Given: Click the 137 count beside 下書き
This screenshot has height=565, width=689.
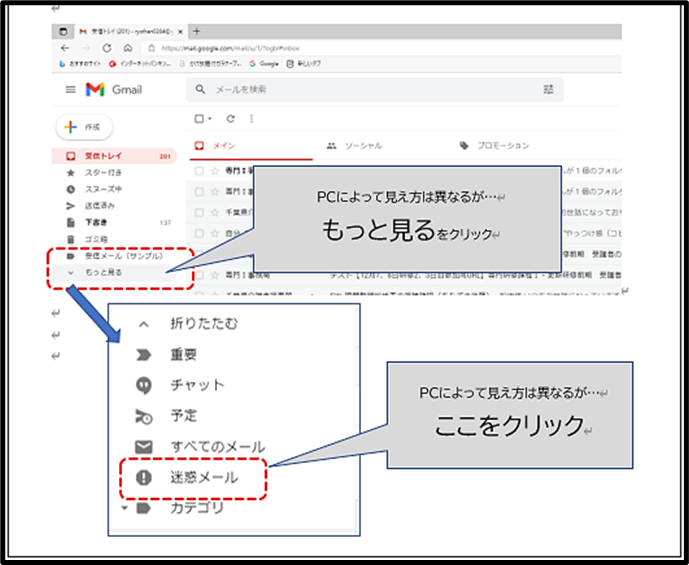Looking at the screenshot, I should 165,223.
